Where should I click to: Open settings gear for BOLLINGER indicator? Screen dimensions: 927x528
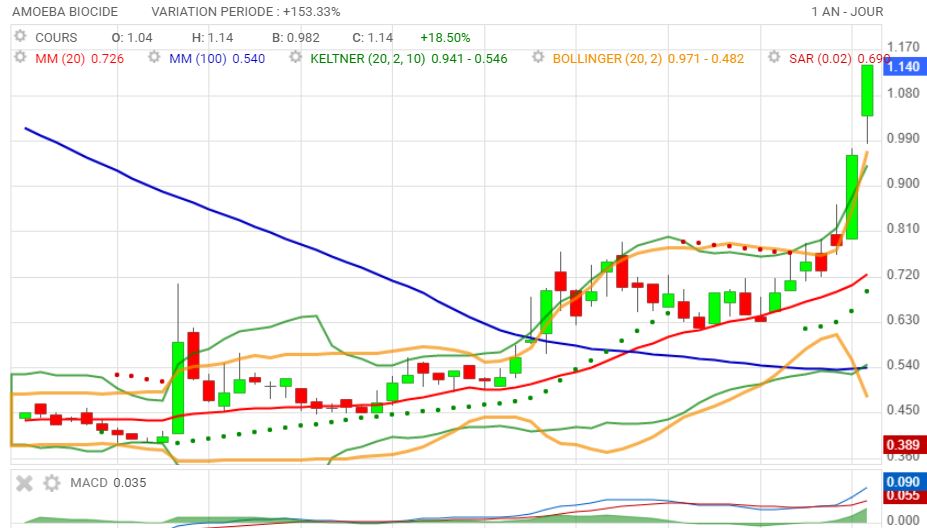pos(537,58)
